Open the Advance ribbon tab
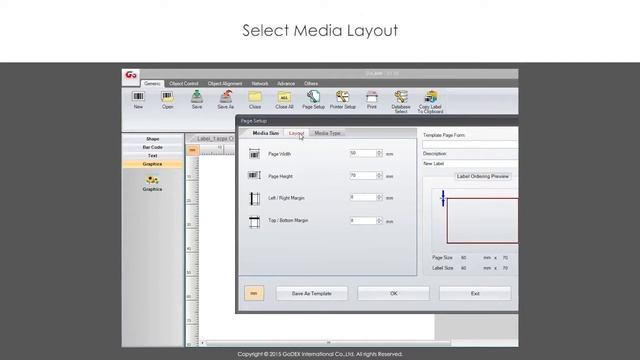The image size is (640, 360). (x=286, y=83)
